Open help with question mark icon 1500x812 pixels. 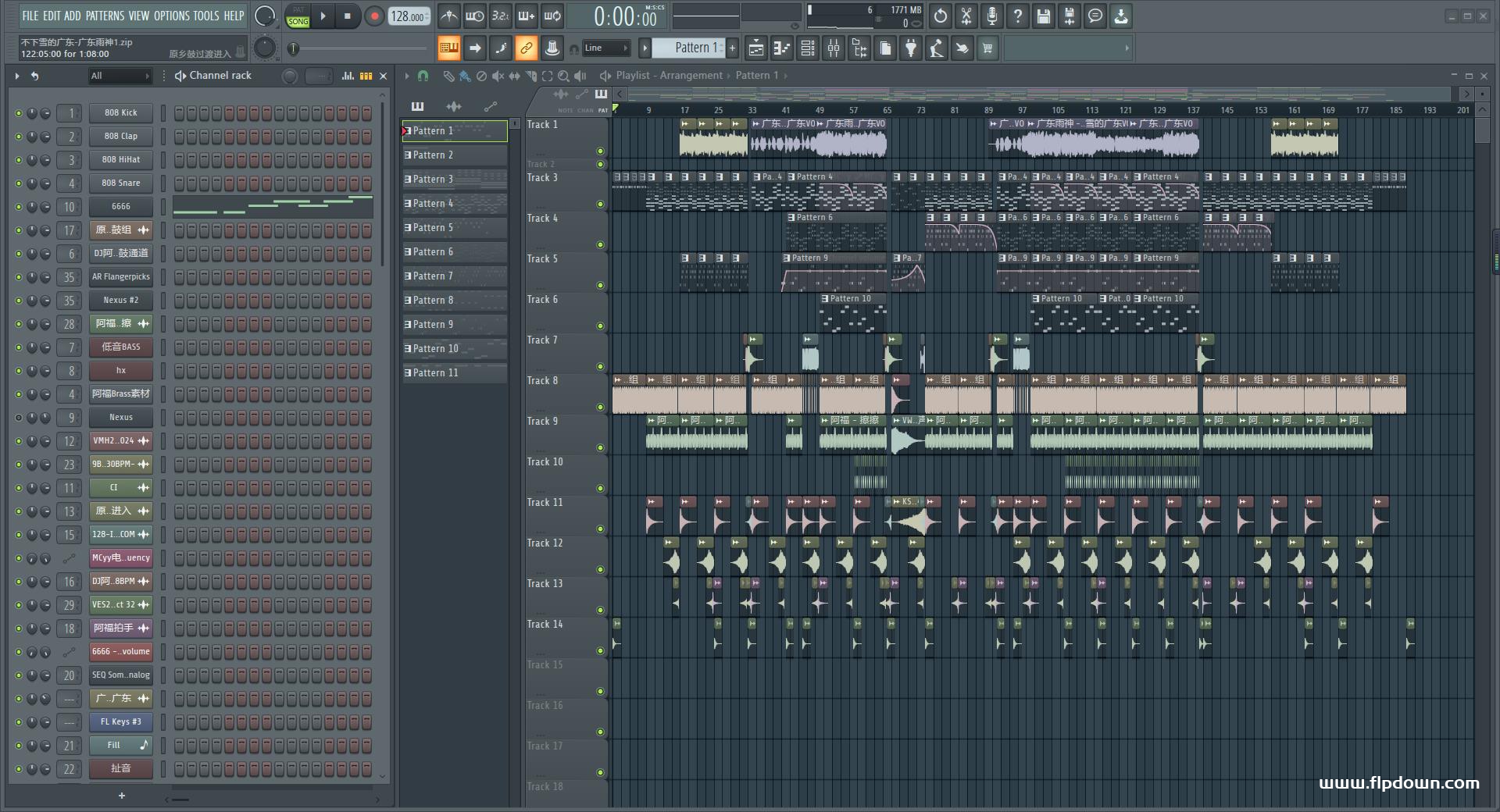[1018, 16]
